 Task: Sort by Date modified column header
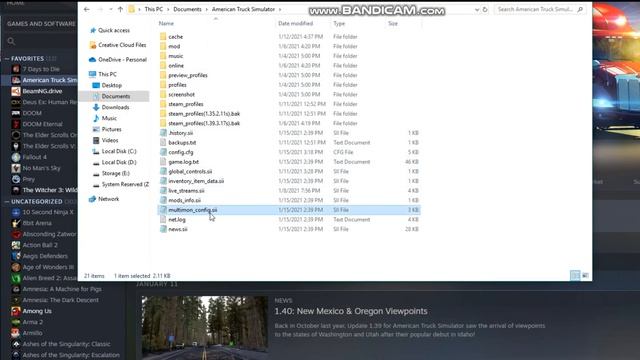click(x=296, y=24)
